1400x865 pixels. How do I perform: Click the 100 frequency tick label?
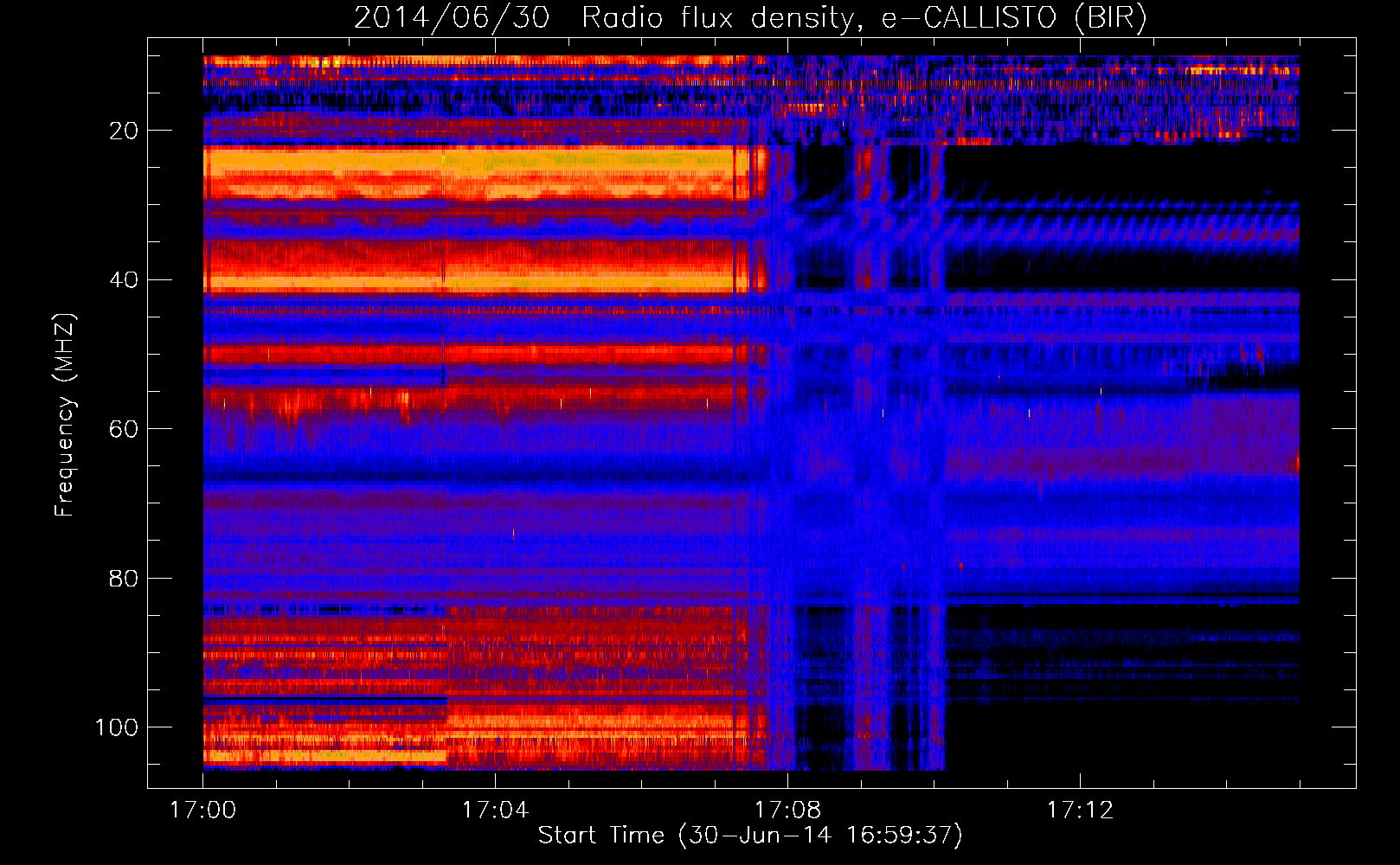point(117,727)
